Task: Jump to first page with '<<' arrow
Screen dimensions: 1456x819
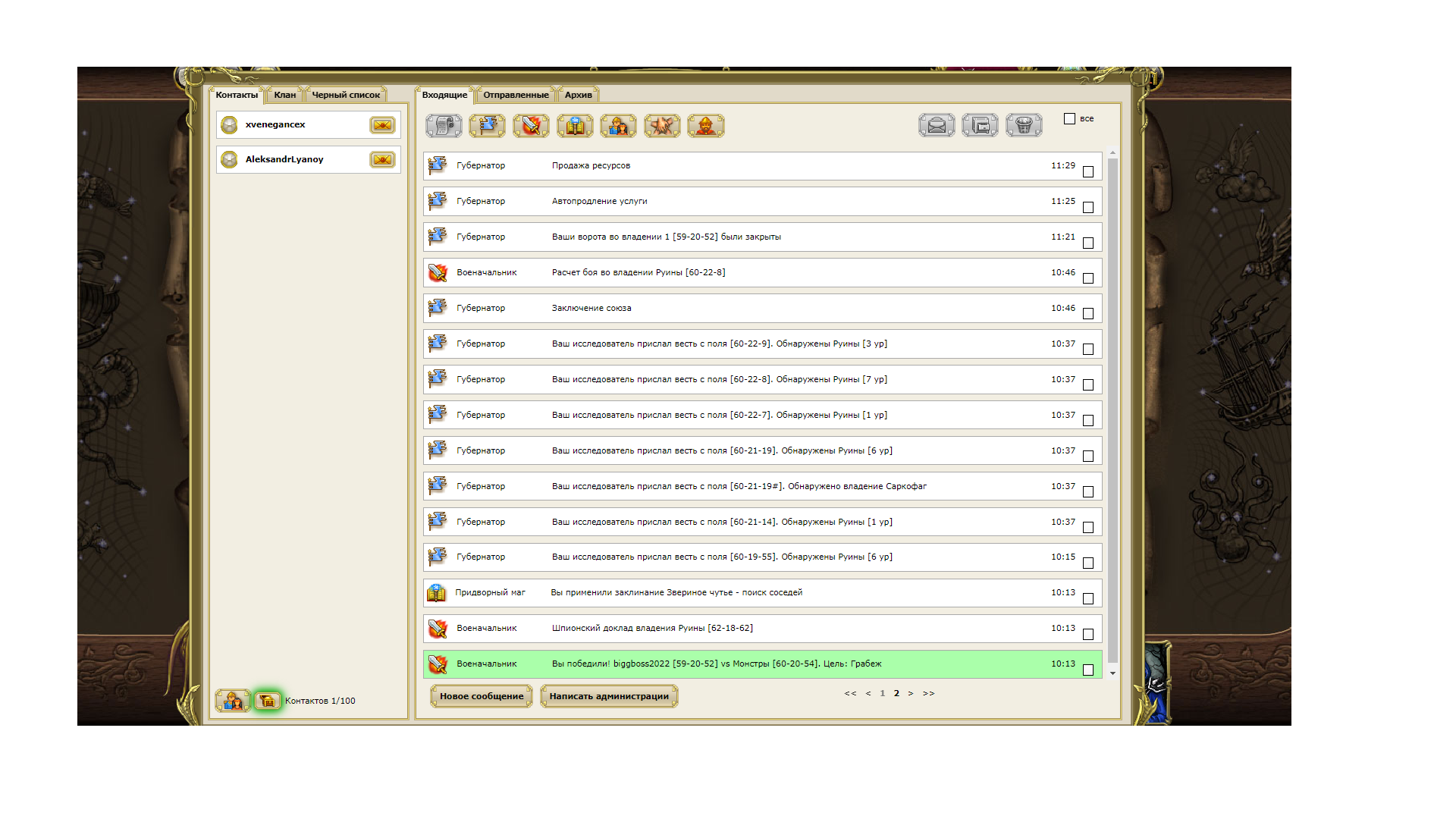Action: click(850, 694)
